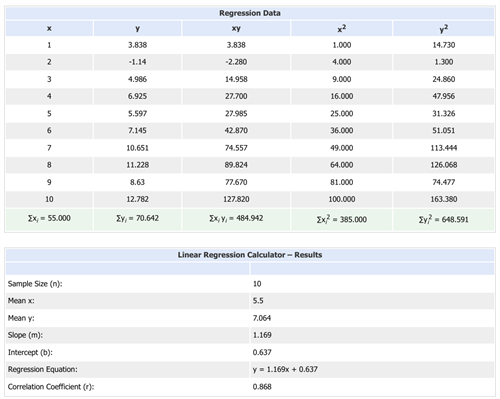Click y² value 126.068
This screenshot has width=500, height=399.
[x=444, y=165]
